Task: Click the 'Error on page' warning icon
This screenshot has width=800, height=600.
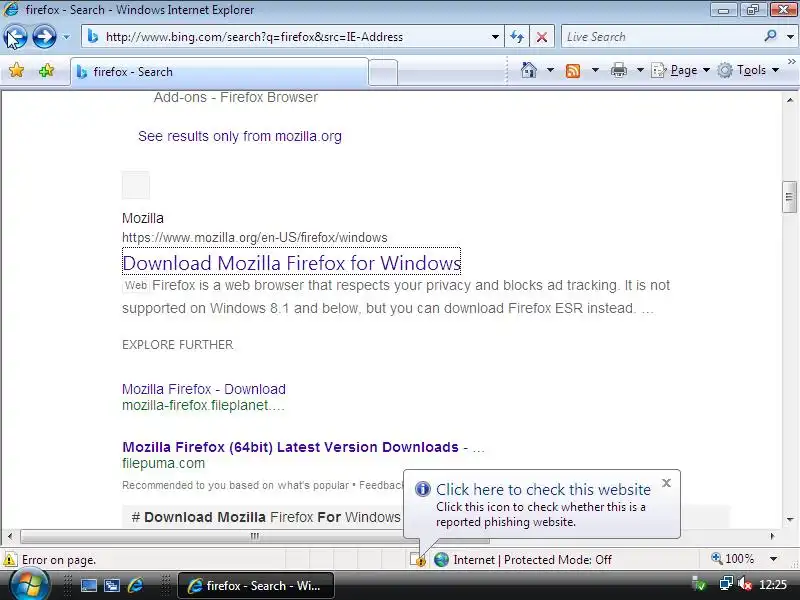Action: point(10,560)
